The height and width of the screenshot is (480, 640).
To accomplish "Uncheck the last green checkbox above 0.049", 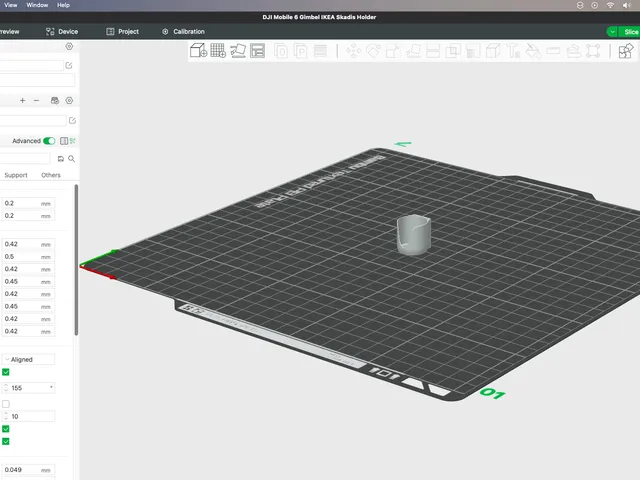I will click(x=6, y=441).
